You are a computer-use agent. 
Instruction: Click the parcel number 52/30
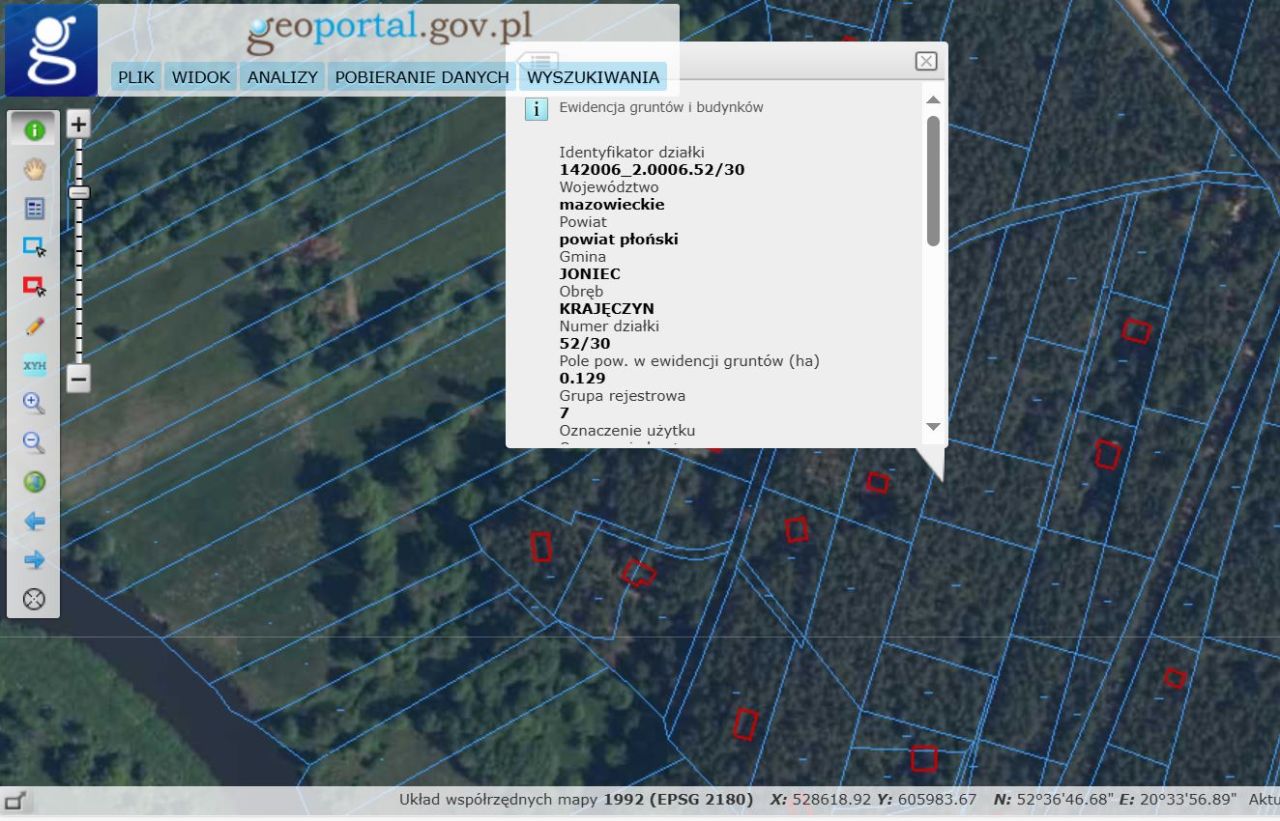pos(585,344)
